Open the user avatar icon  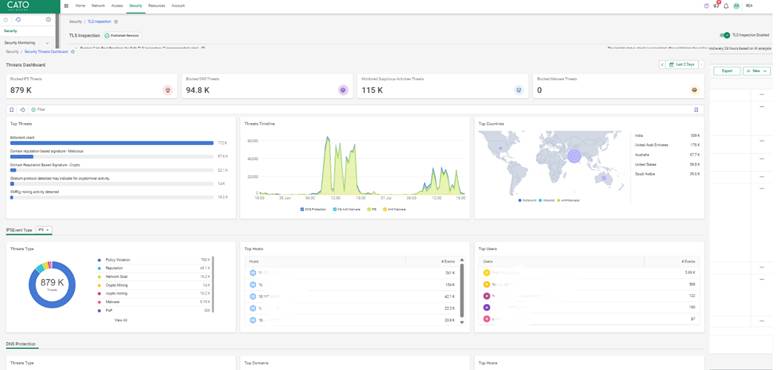point(737,6)
